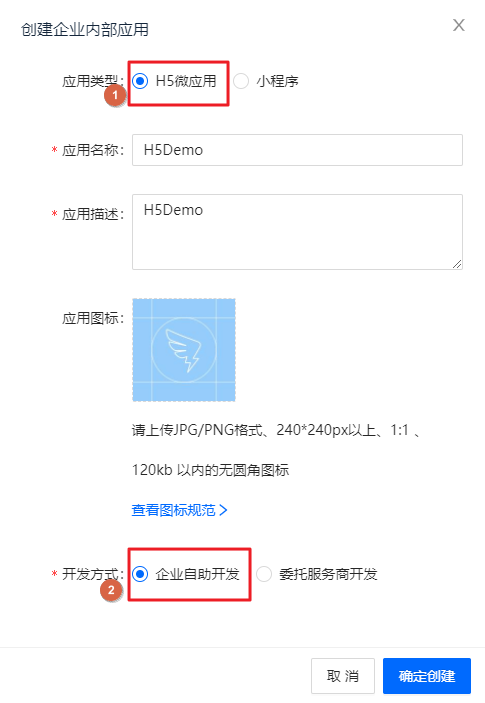This screenshot has width=485, height=703.
Task: Confirm with the 确定创建 button
Action: click(x=427, y=676)
